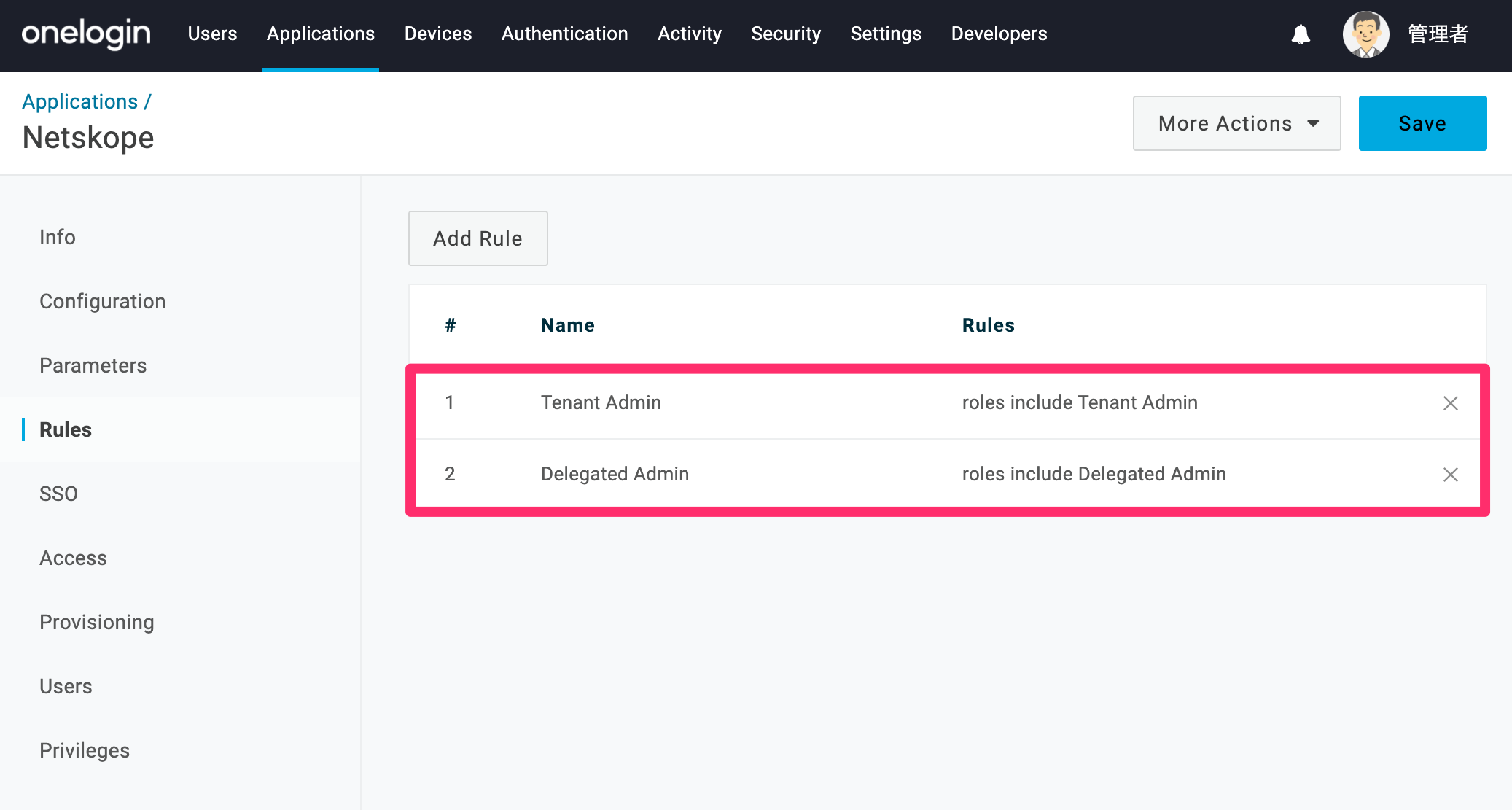
Task: Open the 管理者 account menu
Action: 1438,34
